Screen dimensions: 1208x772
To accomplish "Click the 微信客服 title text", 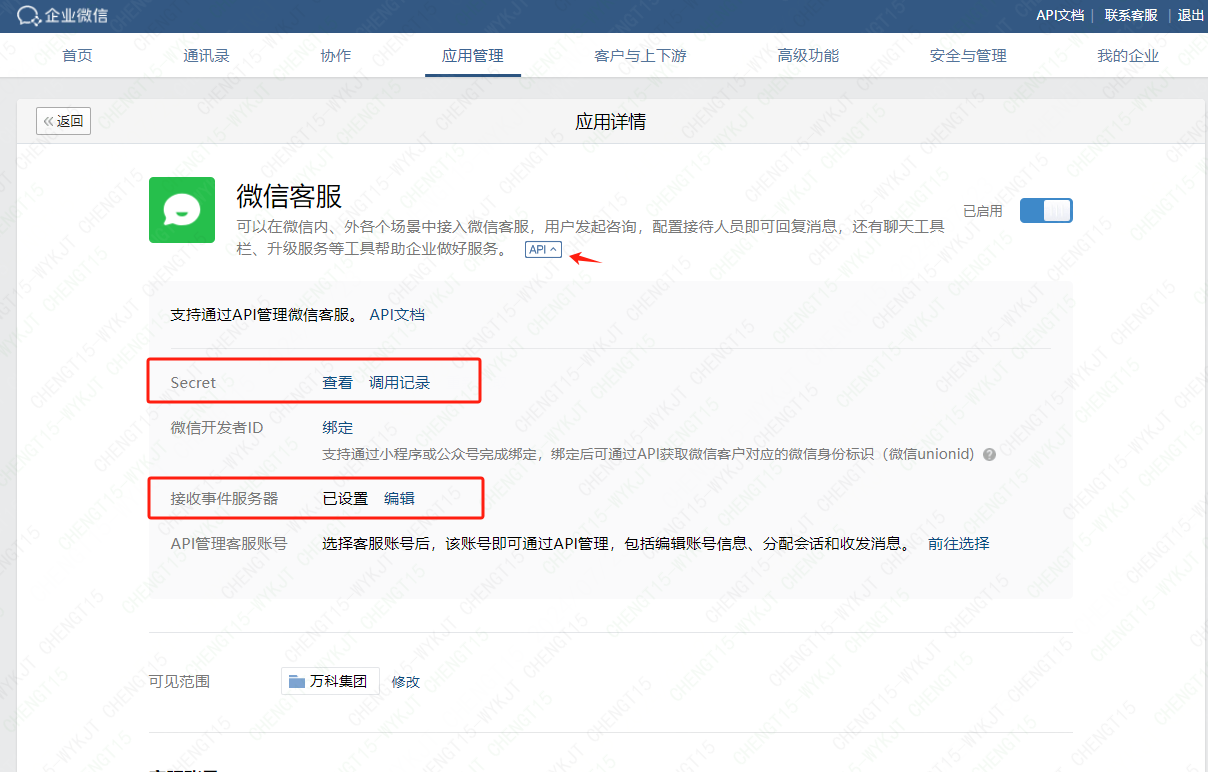I will click(x=289, y=195).
